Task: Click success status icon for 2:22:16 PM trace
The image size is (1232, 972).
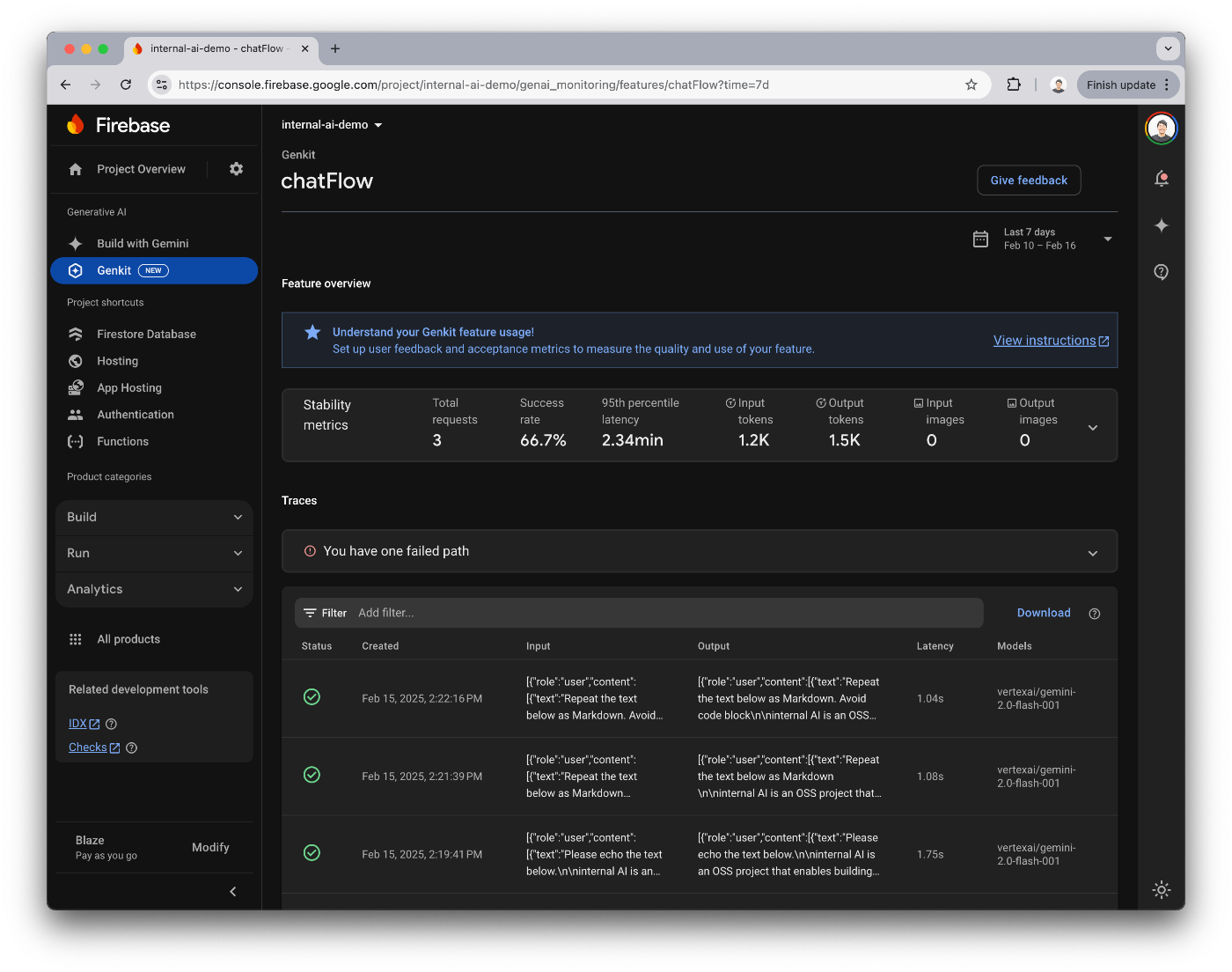Action: [x=312, y=697]
